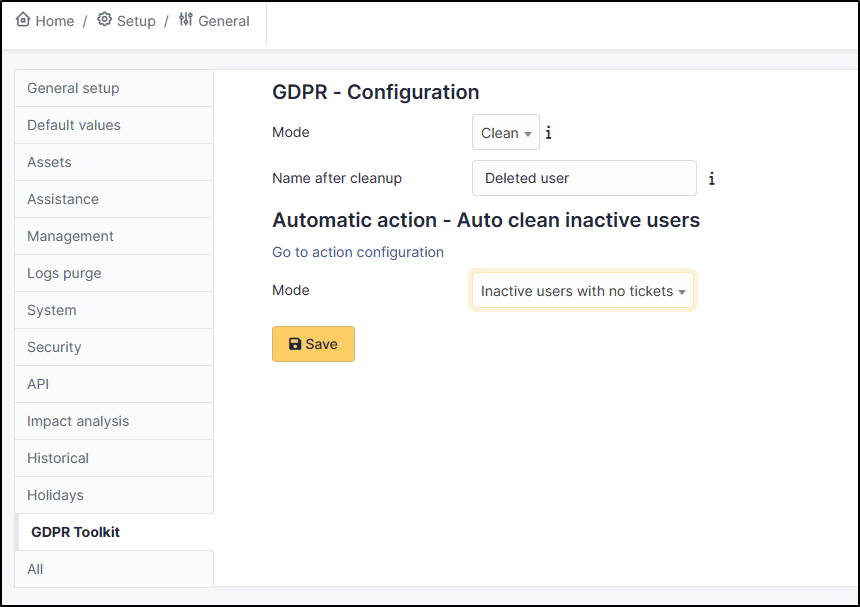Expand the Inactive users with no tickets dropdown
This screenshot has width=860, height=607.
click(x=582, y=291)
